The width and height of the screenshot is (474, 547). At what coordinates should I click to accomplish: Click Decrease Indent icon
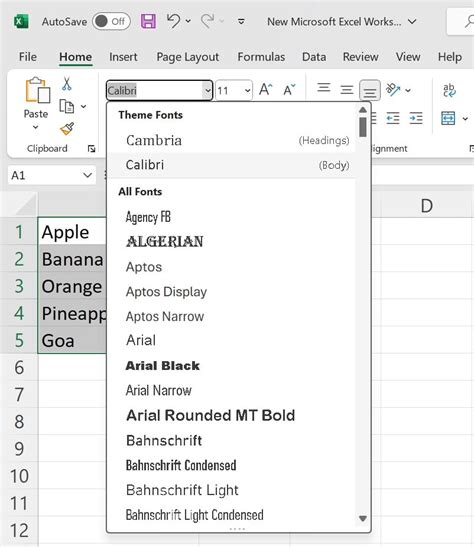(393, 118)
